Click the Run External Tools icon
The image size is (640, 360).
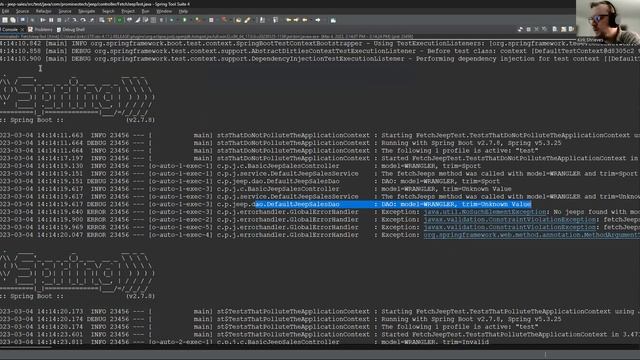click(x=198, y=20)
